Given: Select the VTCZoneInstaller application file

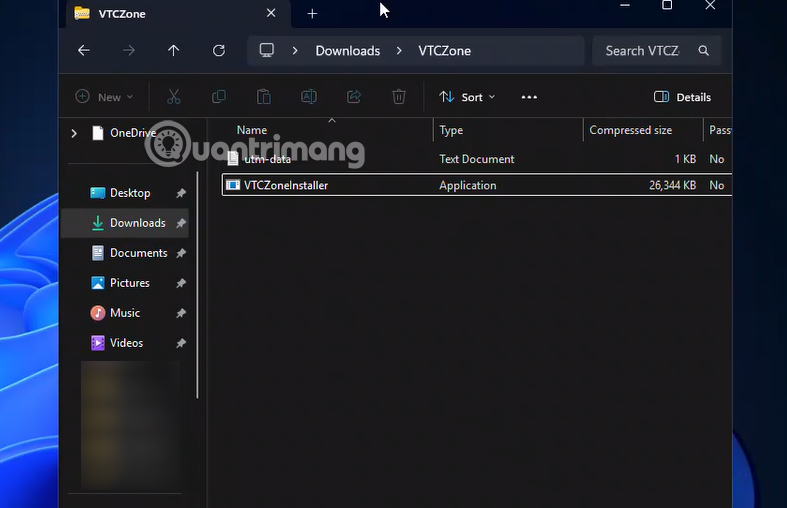Looking at the screenshot, I should 286,185.
